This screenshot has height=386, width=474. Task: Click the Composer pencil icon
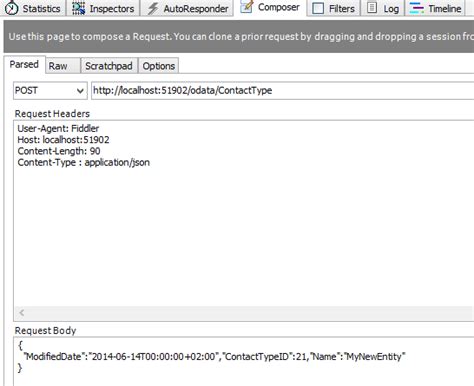[x=247, y=7]
